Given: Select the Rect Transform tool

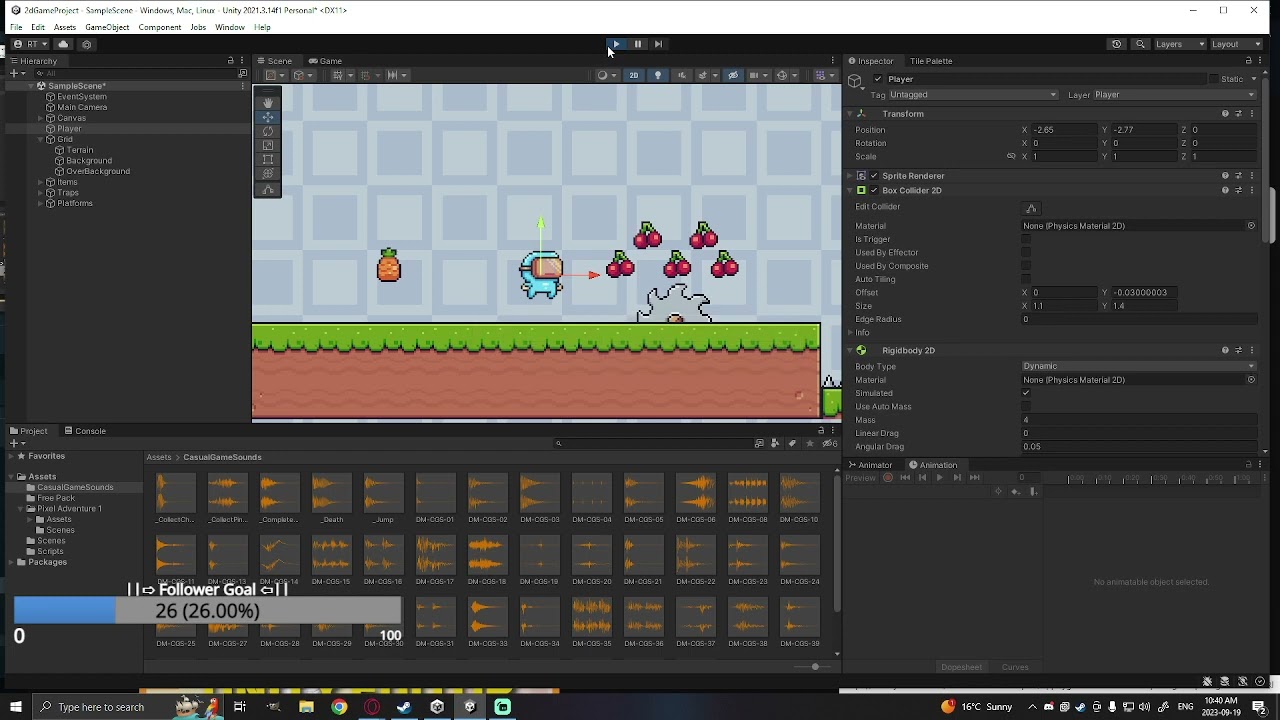Looking at the screenshot, I should 267,158.
